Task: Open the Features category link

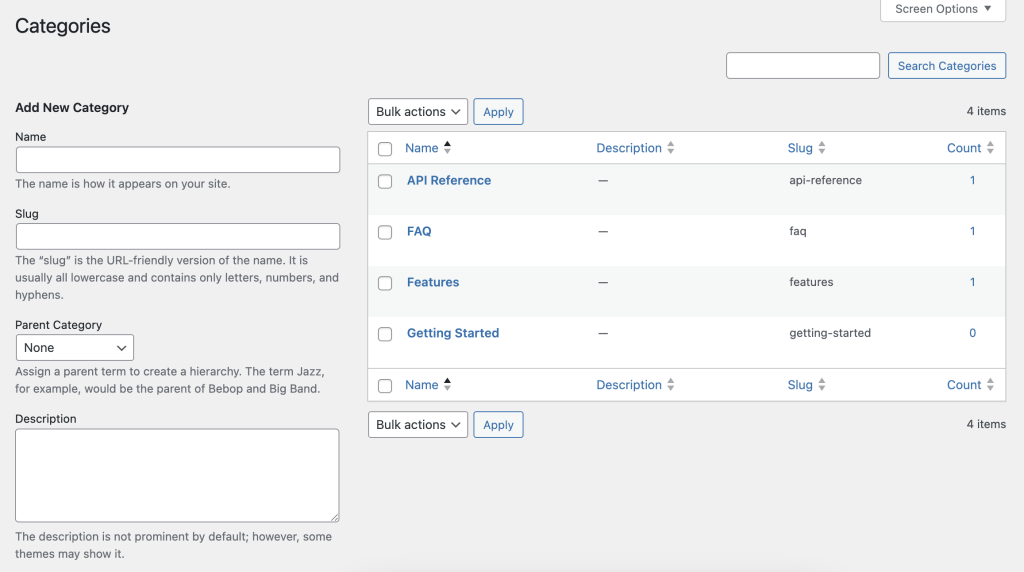Action: pos(433,282)
